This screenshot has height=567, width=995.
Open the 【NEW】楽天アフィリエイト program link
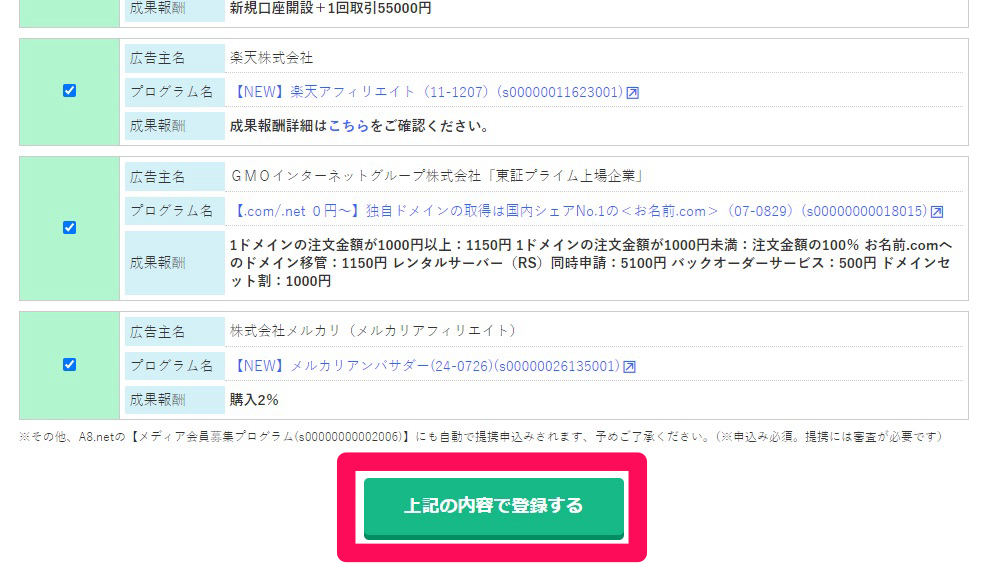[428, 92]
